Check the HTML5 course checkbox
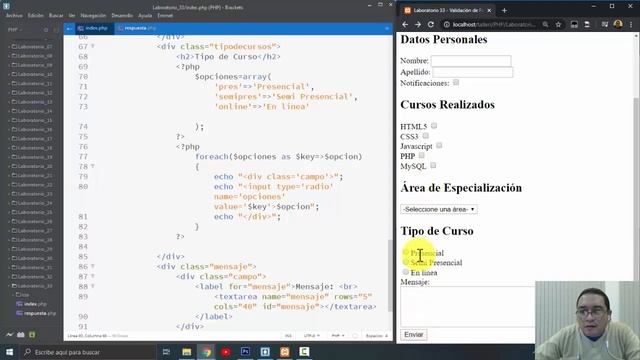 (434, 126)
